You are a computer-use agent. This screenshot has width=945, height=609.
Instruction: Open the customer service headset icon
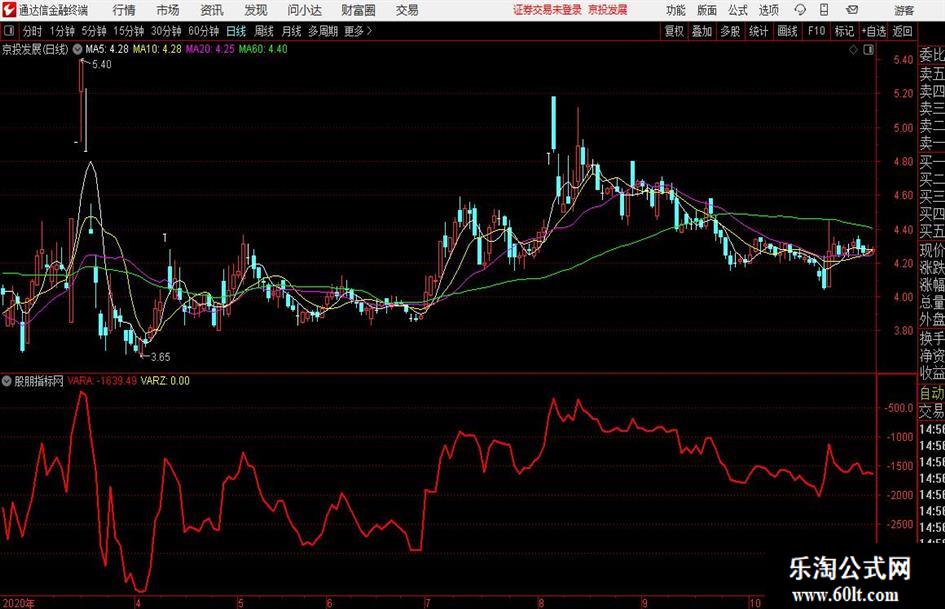coord(800,10)
